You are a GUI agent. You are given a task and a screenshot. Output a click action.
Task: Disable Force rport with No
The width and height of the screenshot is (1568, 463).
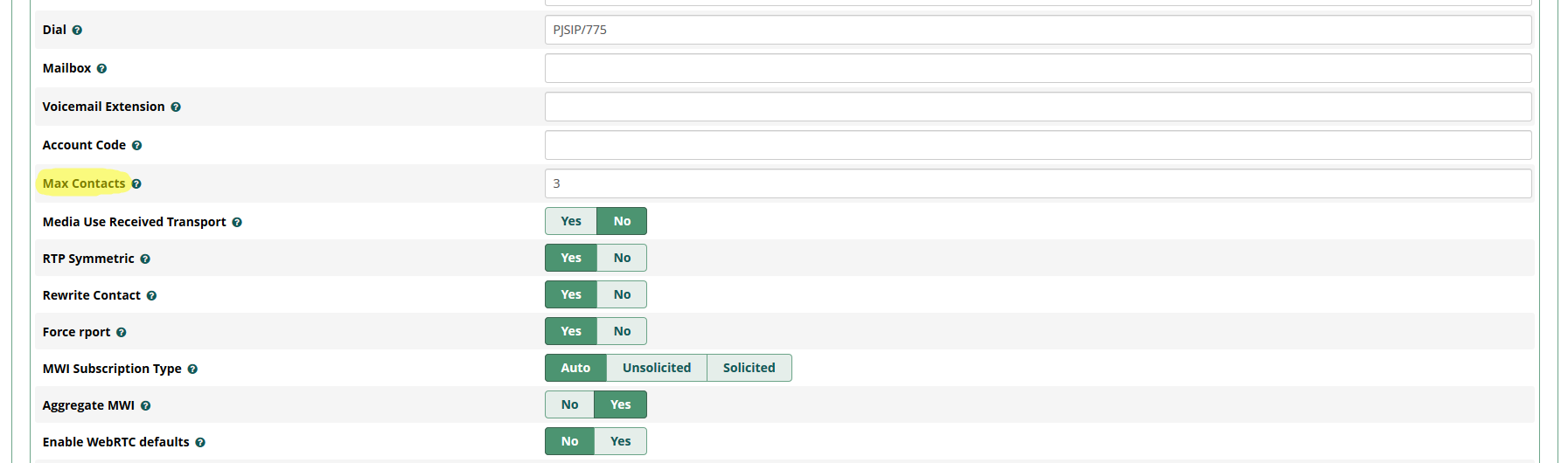622,331
